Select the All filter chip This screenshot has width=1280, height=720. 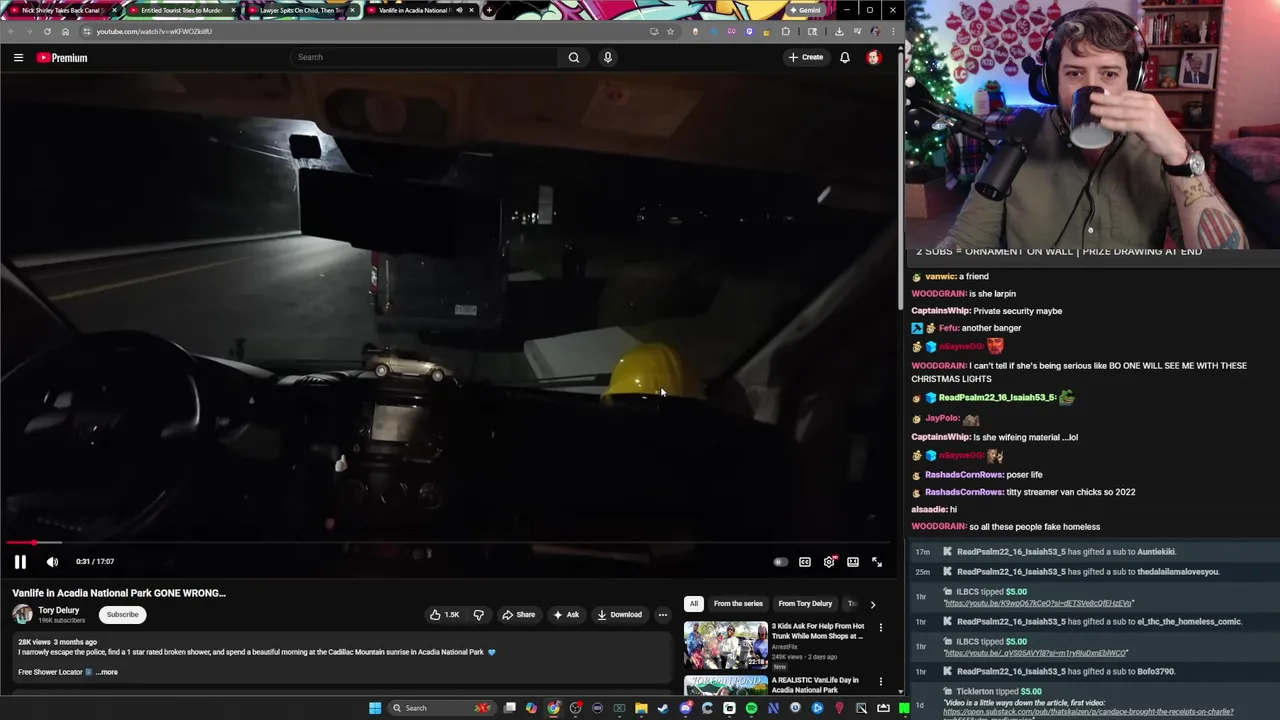pos(693,604)
